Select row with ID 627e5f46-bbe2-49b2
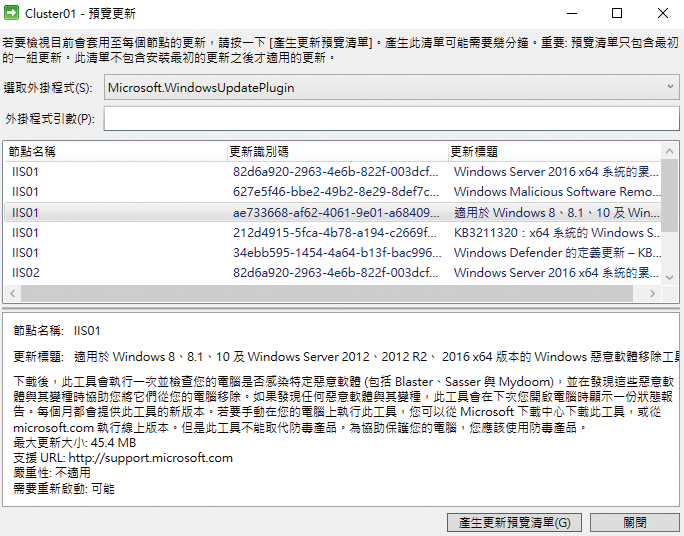Viewport: 684px width, 536px height. [x=333, y=192]
